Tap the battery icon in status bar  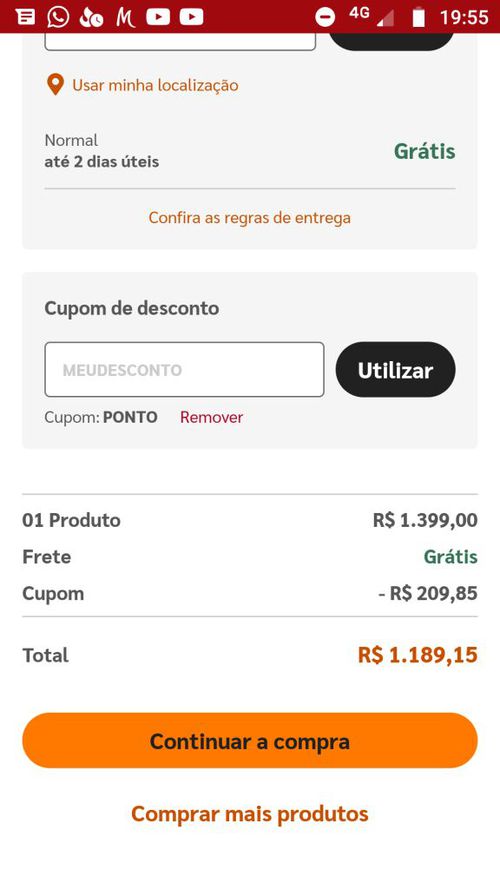click(418, 17)
